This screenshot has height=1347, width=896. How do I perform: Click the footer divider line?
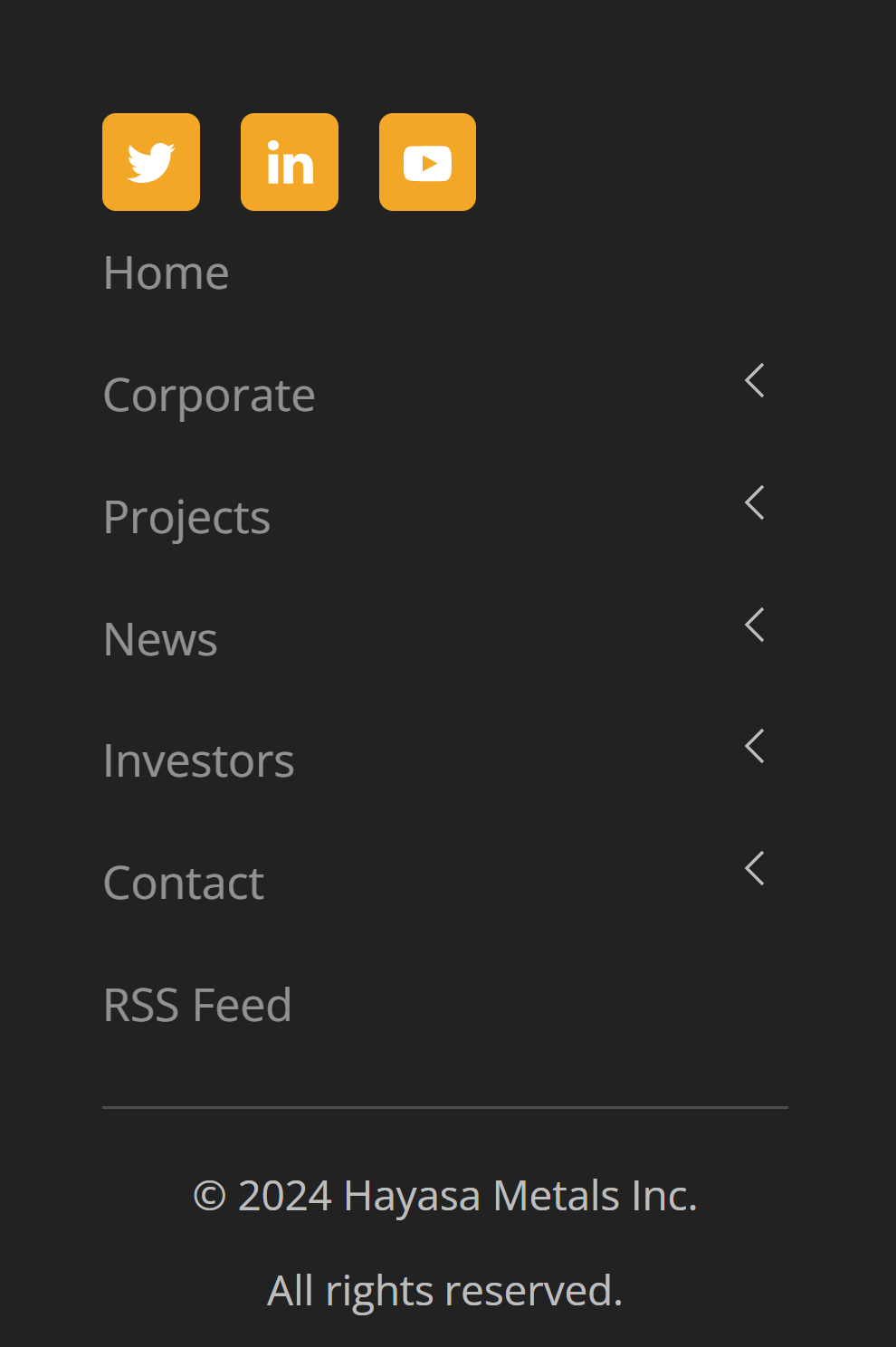tap(445, 1107)
